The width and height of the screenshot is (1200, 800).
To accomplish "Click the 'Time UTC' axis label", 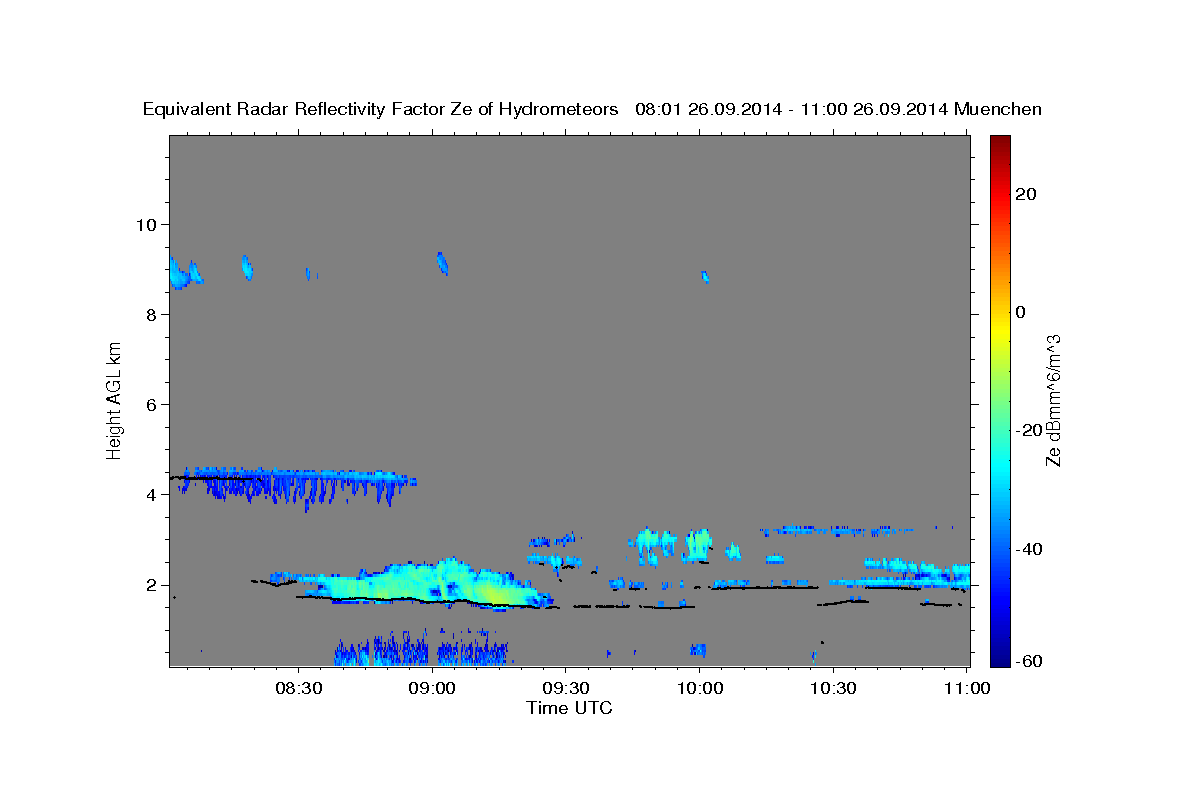I will tap(569, 708).
